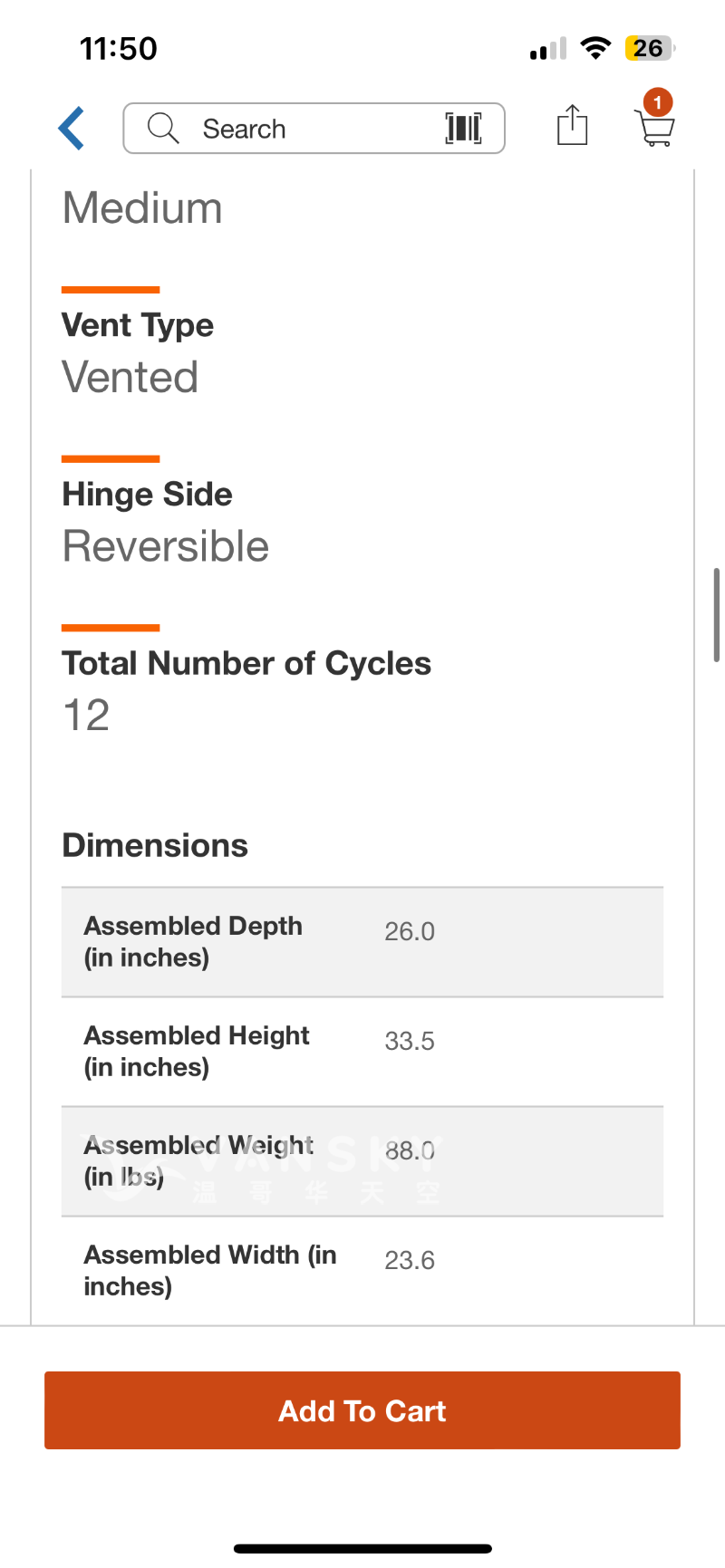
Task: Select the Assembled Width row
Action: [362, 1270]
